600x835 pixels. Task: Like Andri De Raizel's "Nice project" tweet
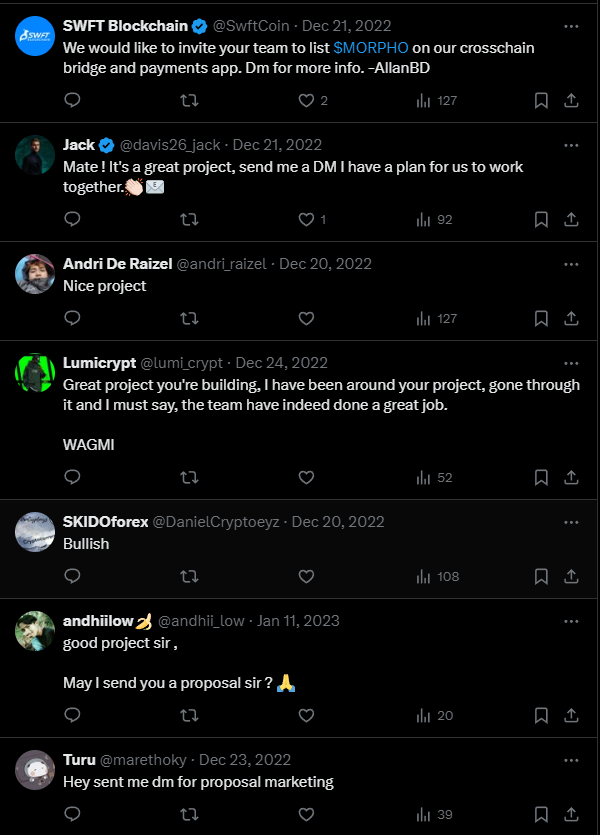(x=307, y=318)
